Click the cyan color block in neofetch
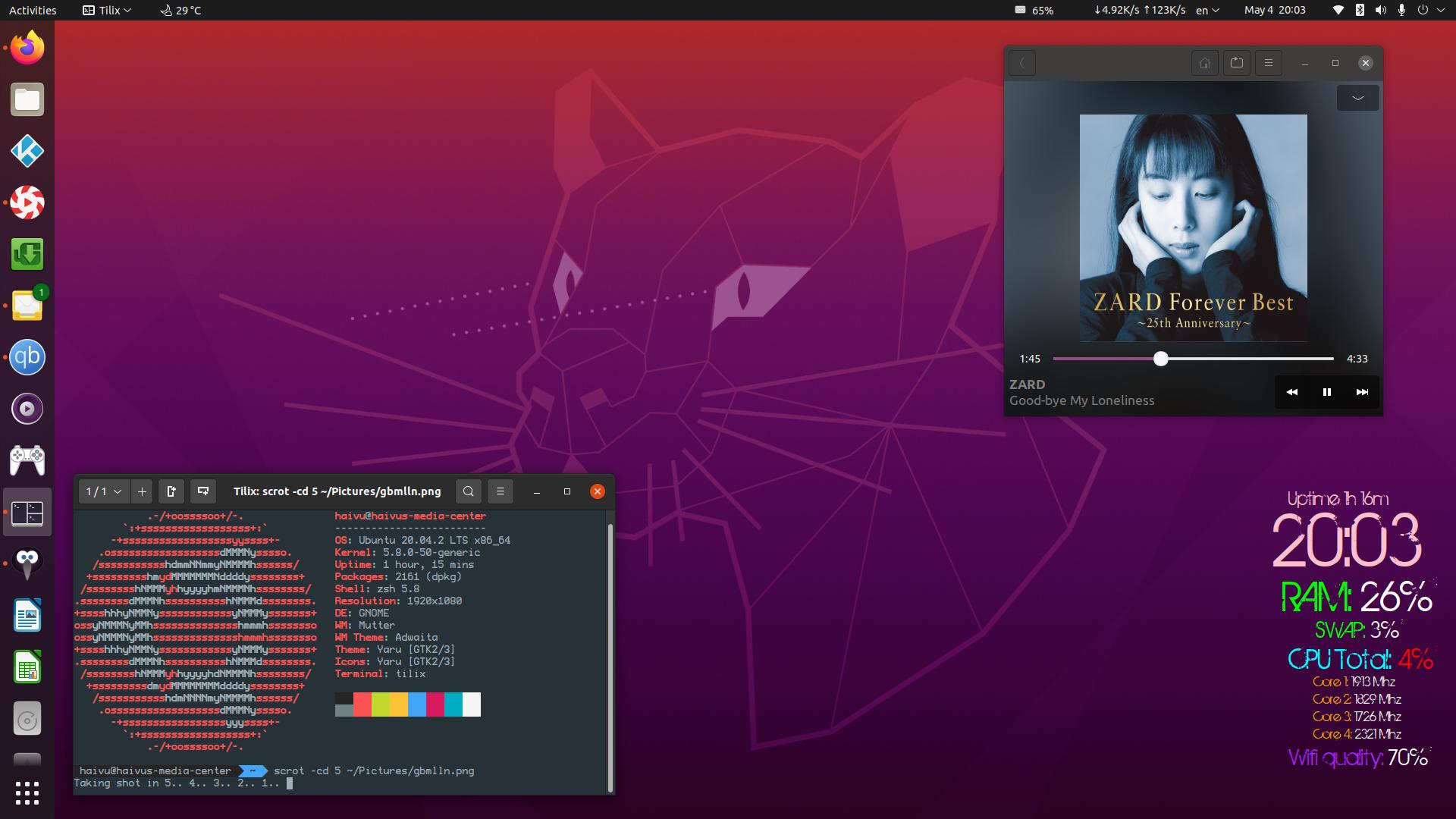This screenshot has height=819, width=1456. 453,704
